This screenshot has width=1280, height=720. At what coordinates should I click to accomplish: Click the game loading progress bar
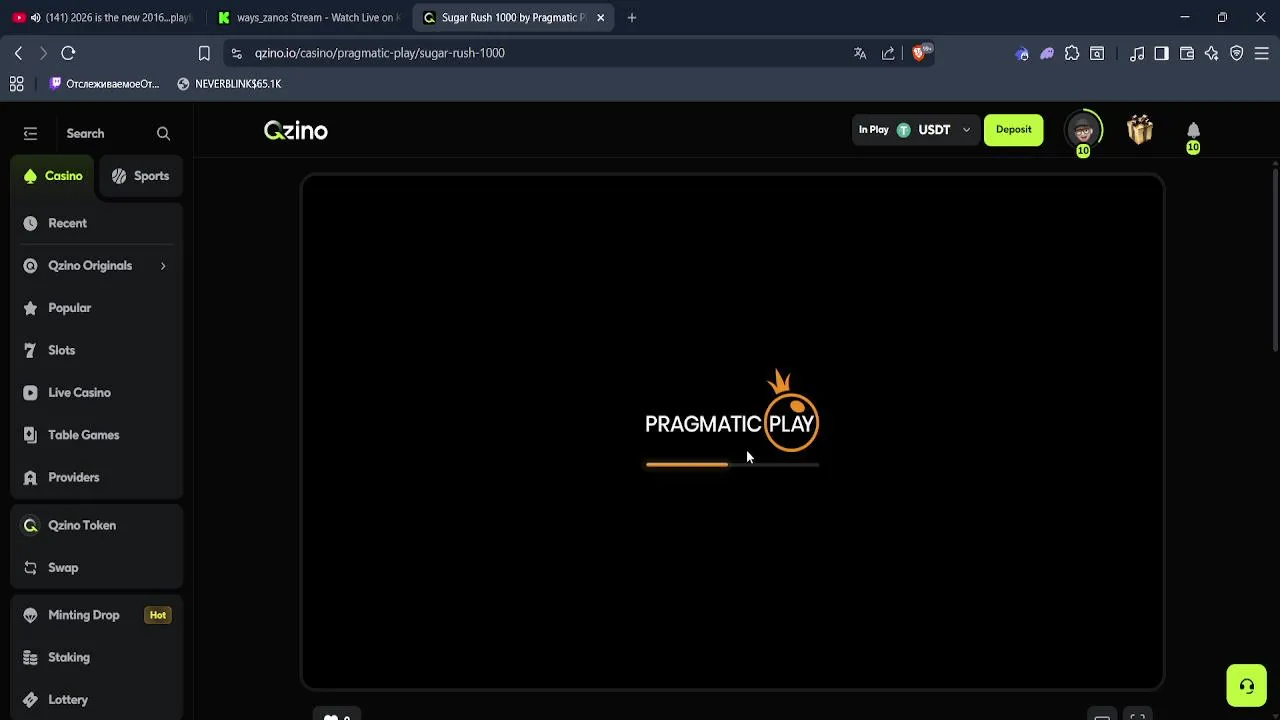coord(732,464)
